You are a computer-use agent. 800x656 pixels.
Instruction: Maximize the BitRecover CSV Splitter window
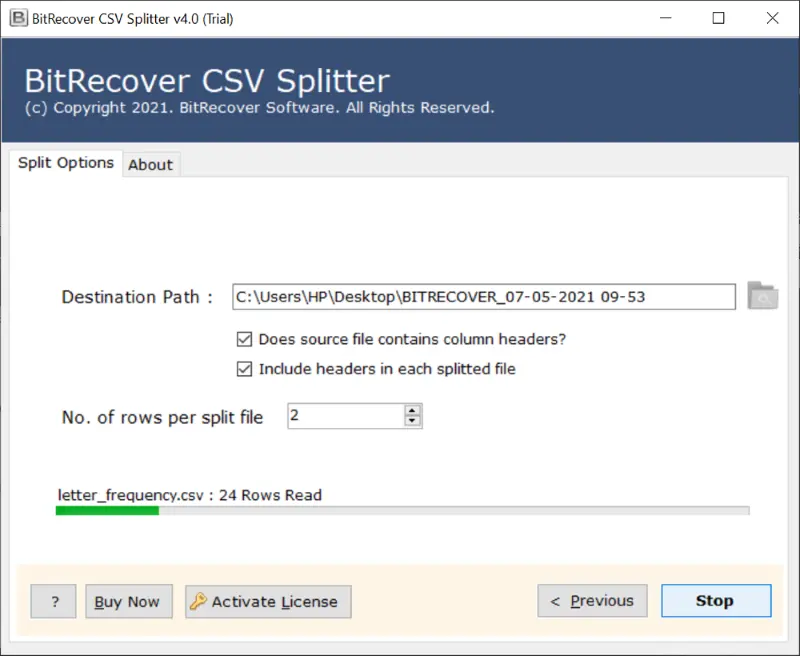click(718, 18)
